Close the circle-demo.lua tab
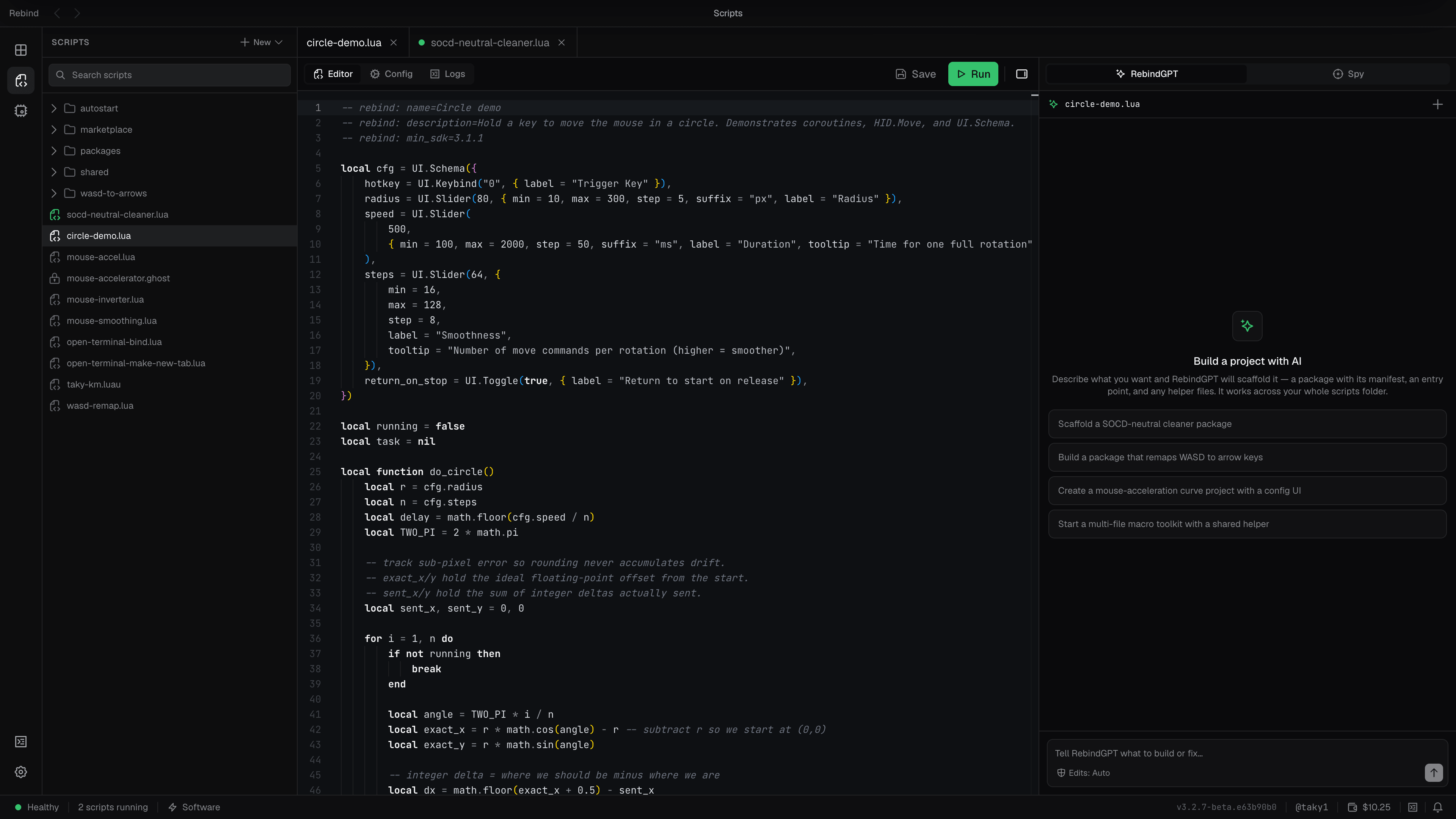 tap(394, 42)
